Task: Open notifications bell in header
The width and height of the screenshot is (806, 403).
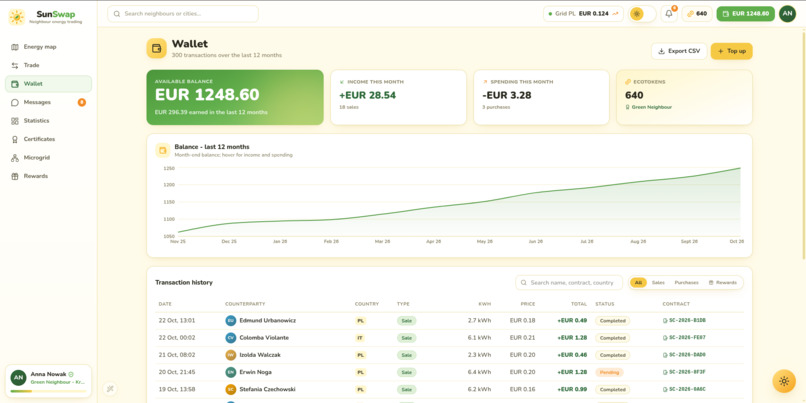Action: click(x=669, y=14)
